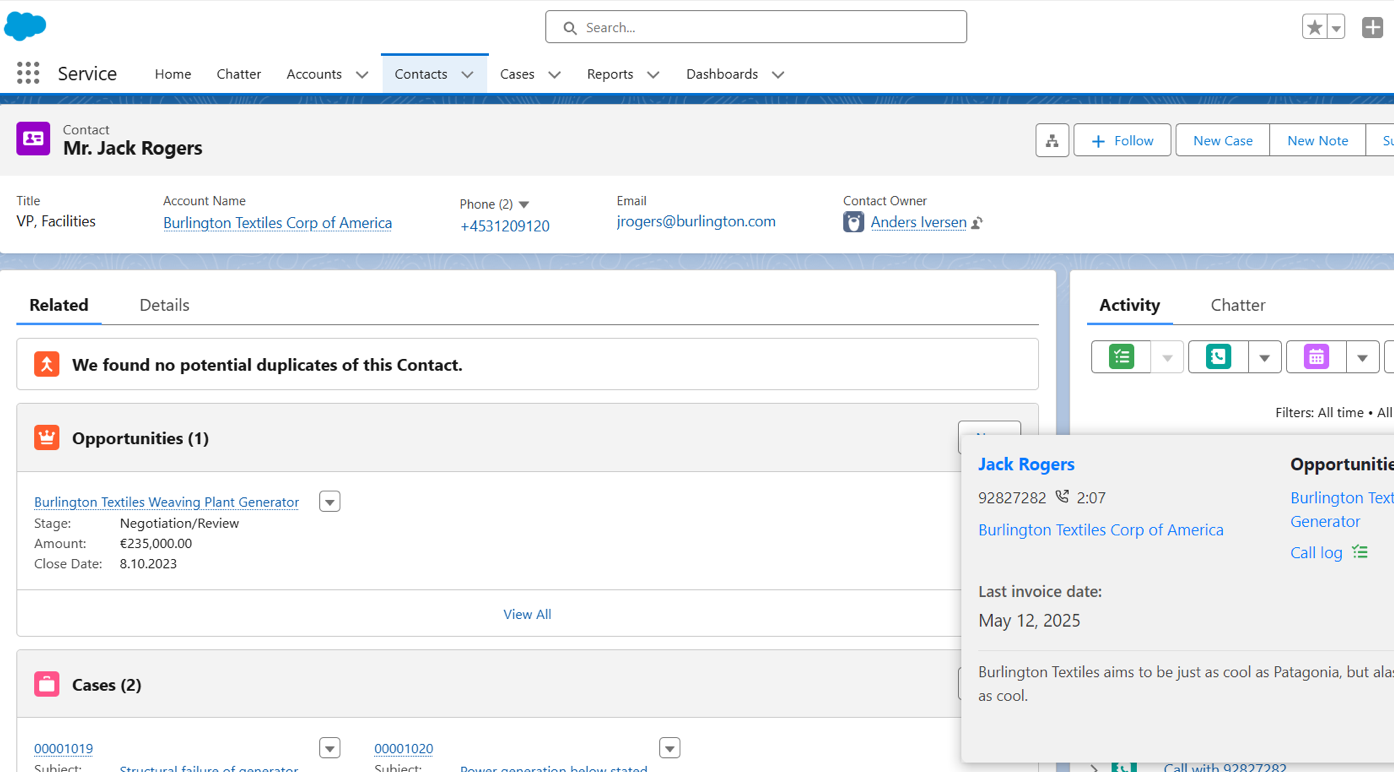Open Burlington Textiles Weaving Plant Generator opportunity

pos(166,502)
